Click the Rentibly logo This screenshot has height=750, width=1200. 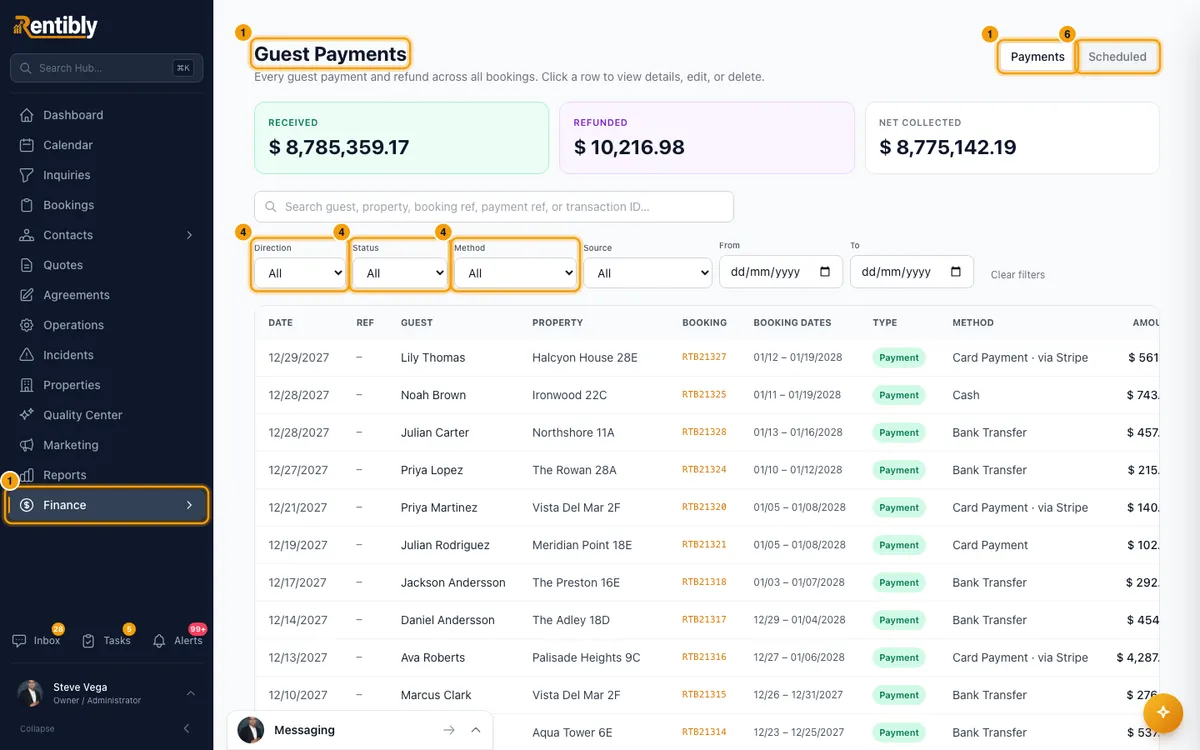coord(56,26)
